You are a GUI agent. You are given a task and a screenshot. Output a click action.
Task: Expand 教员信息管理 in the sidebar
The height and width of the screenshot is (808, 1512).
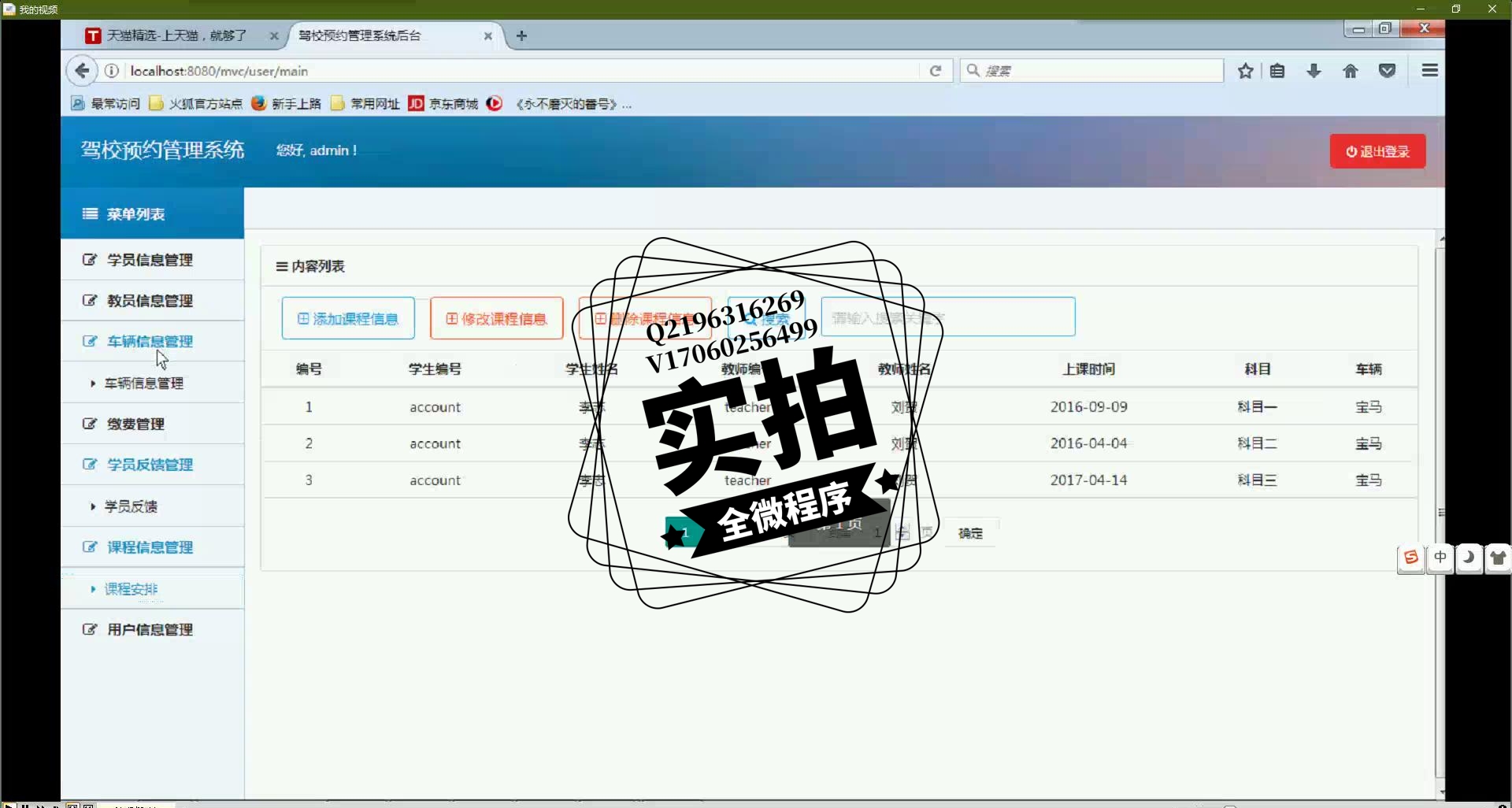coord(152,301)
